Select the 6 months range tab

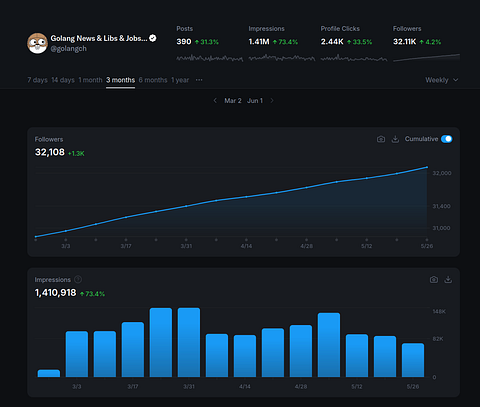tap(153, 80)
